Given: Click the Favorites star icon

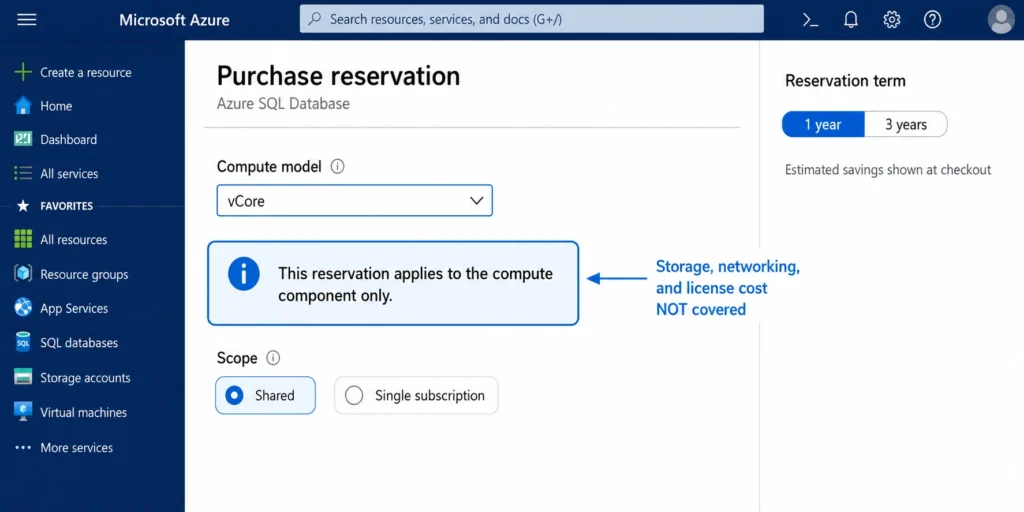Looking at the screenshot, I should (x=23, y=206).
